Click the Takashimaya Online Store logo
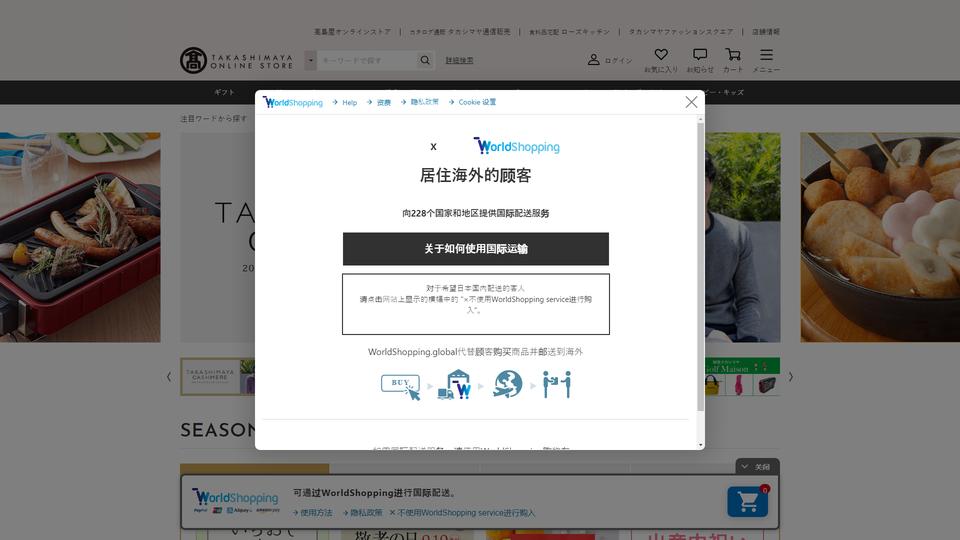 coord(236,61)
